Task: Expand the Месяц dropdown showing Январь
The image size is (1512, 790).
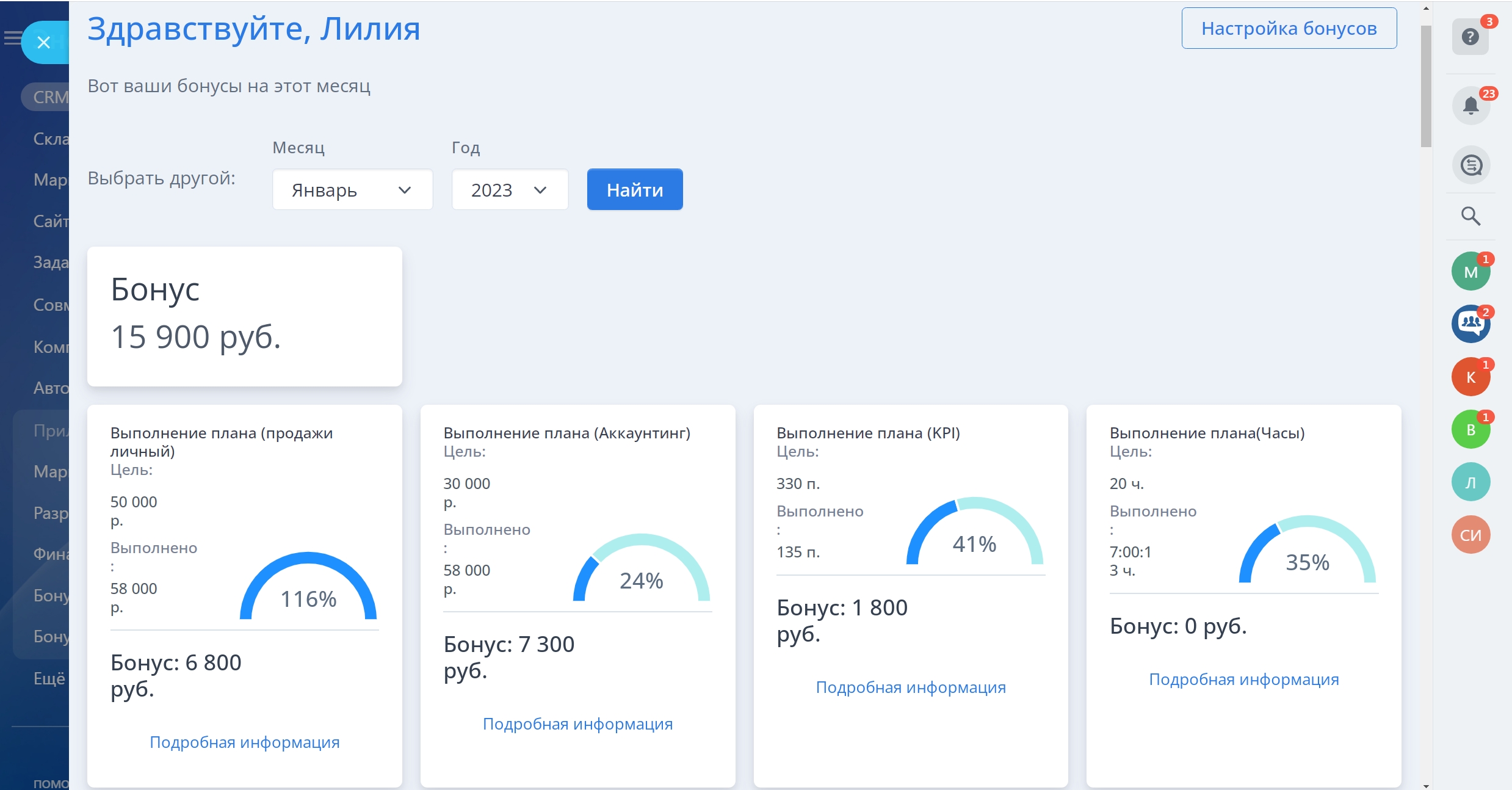Action: (352, 190)
